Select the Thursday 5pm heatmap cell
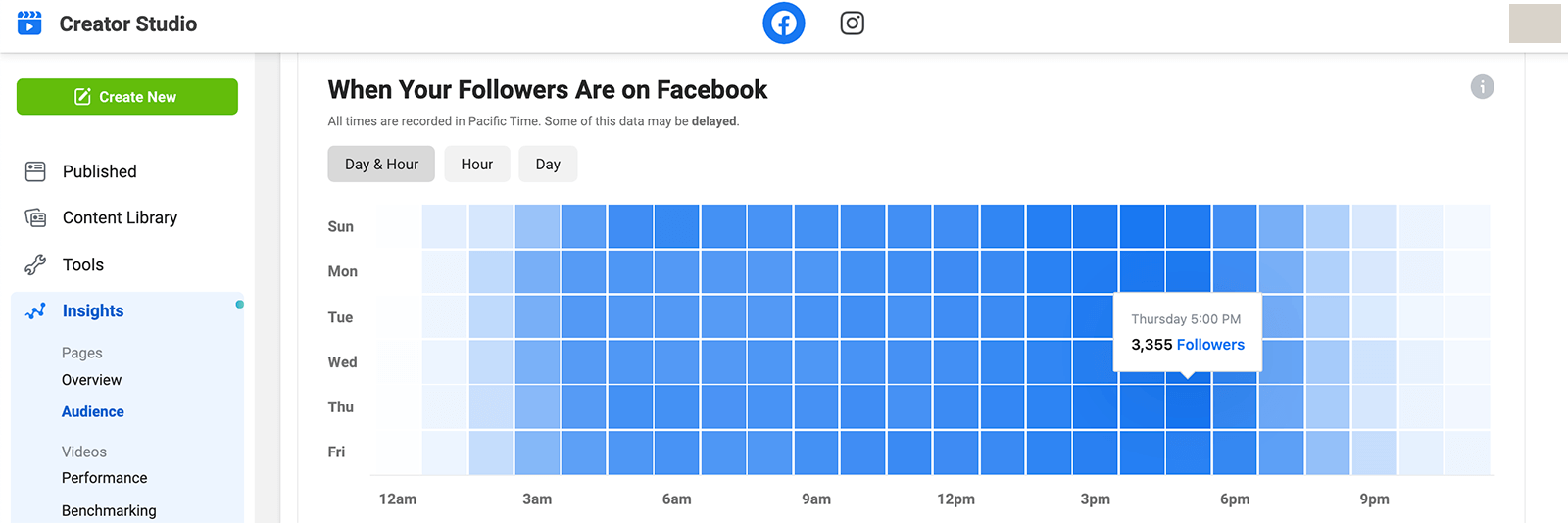 [x=1189, y=407]
